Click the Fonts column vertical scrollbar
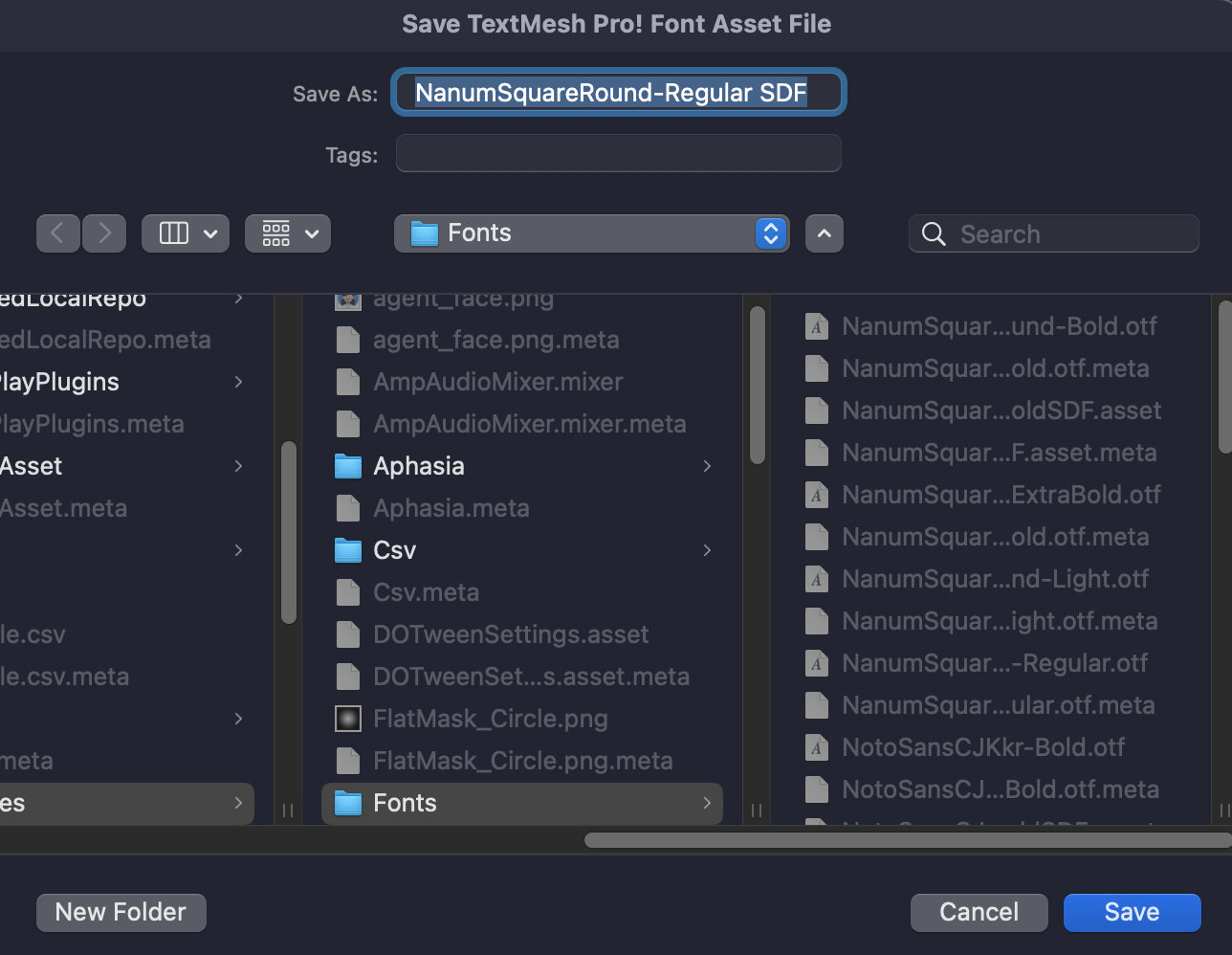1232x955 pixels. click(1225, 377)
